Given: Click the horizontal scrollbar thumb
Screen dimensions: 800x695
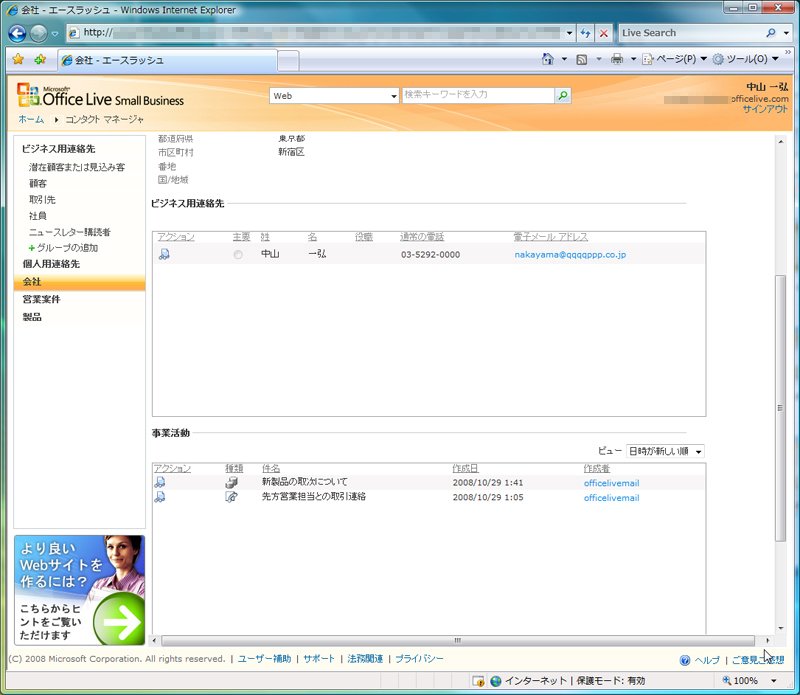Looking at the screenshot, I should [x=458, y=640].
